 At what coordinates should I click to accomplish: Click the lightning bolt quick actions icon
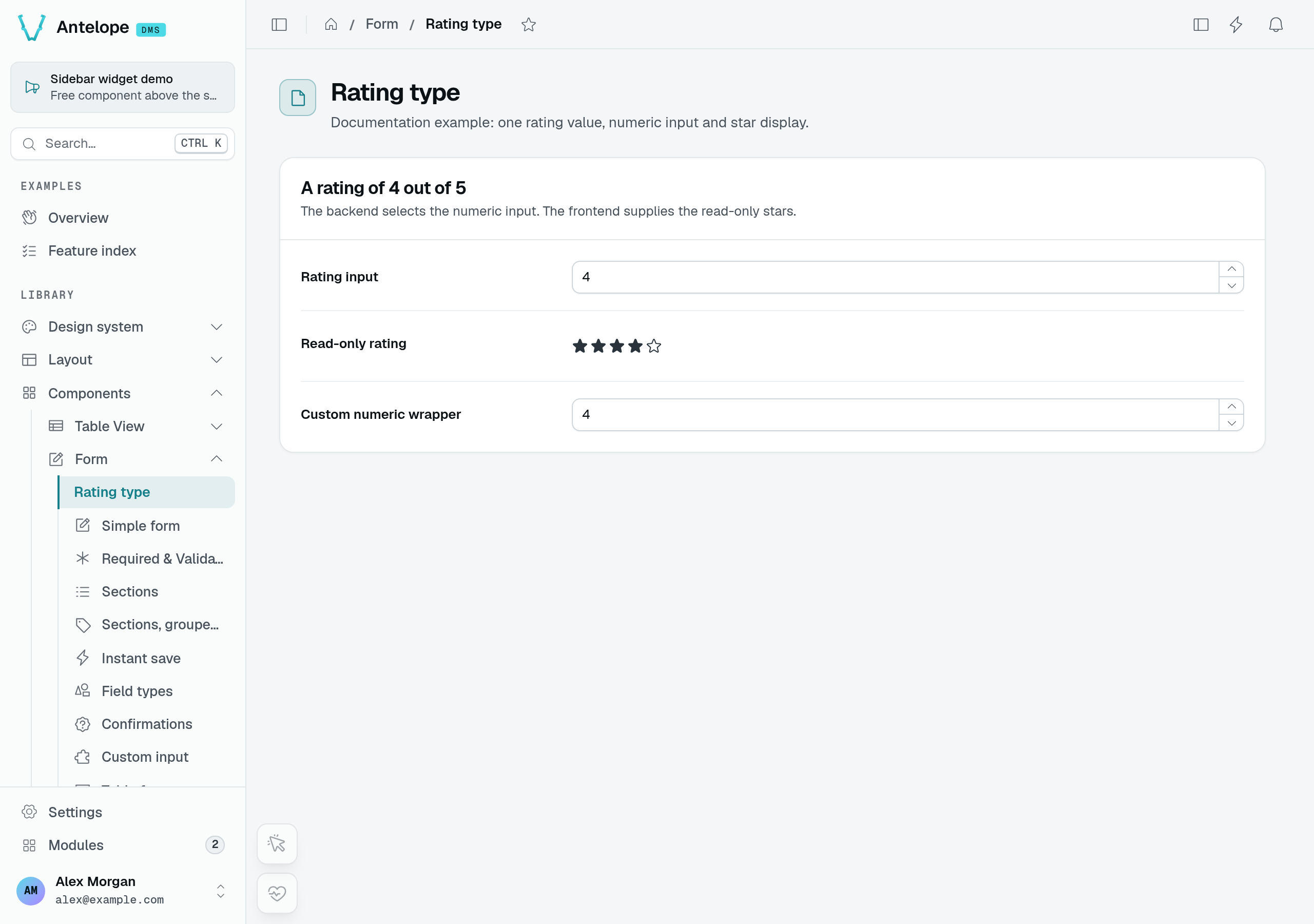(x=1236, y=25)
